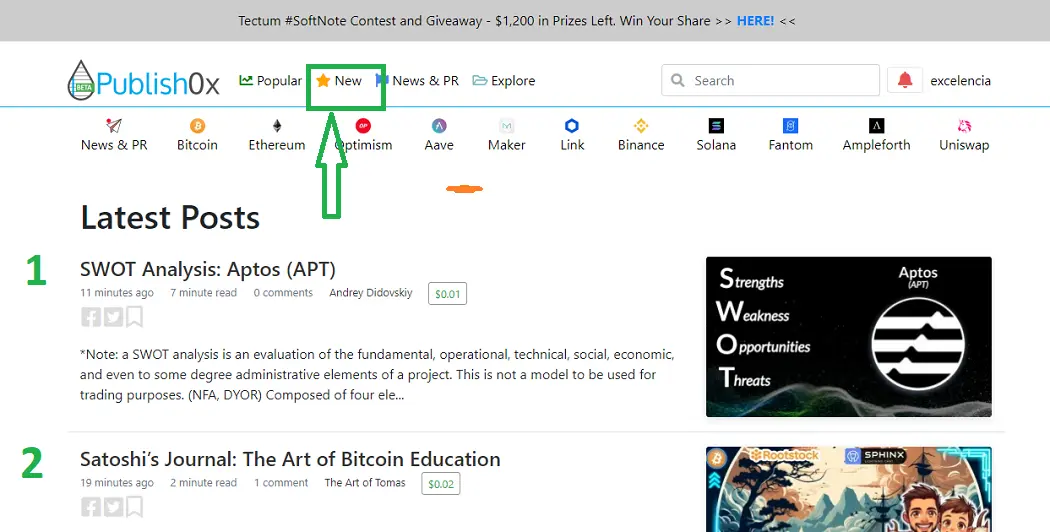Screen dimensions: 1050x532
Task: Click the $0.02 tip badge
Action: (x=441, y=484)
